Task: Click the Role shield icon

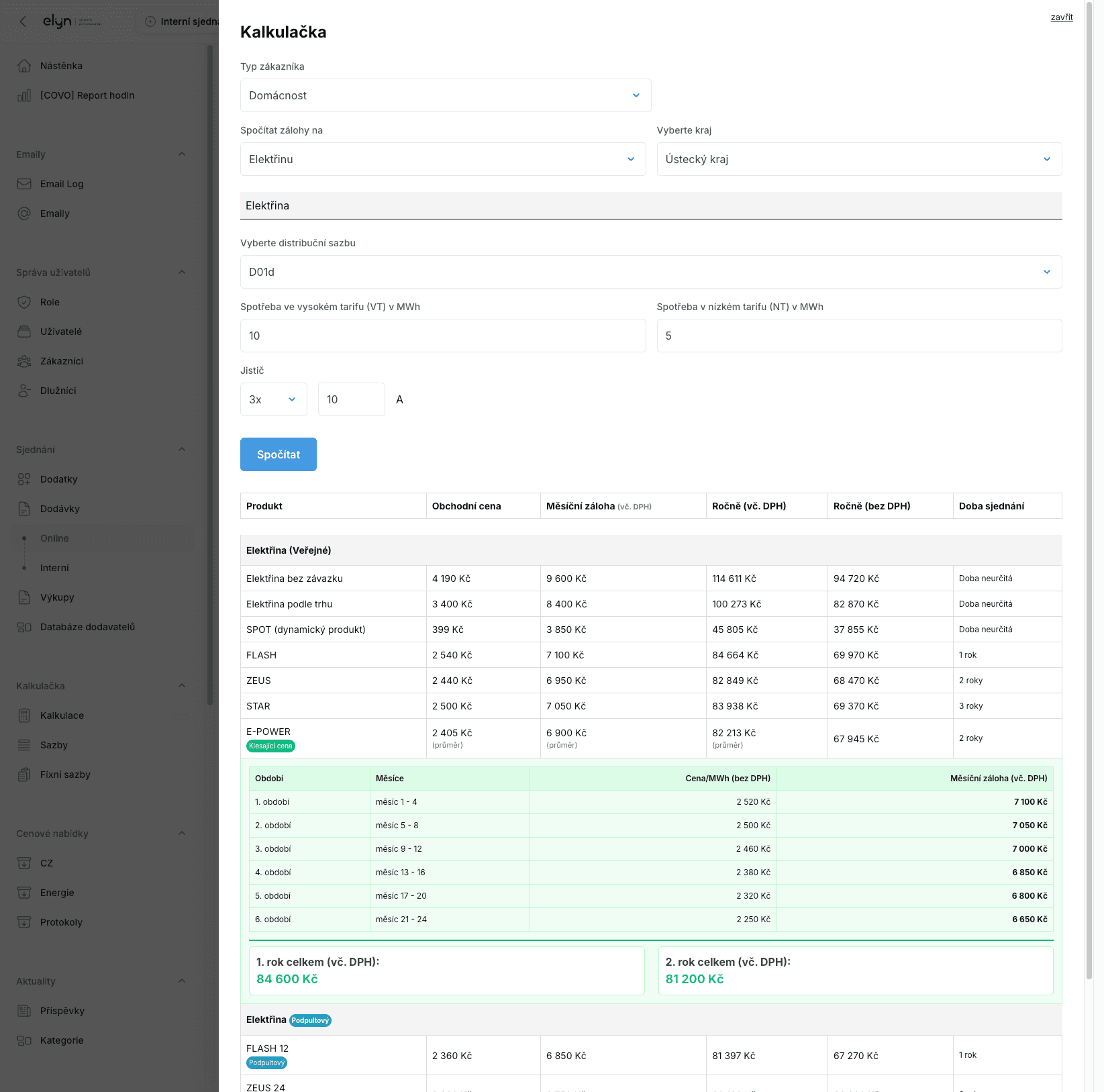Action: point(24,302)
